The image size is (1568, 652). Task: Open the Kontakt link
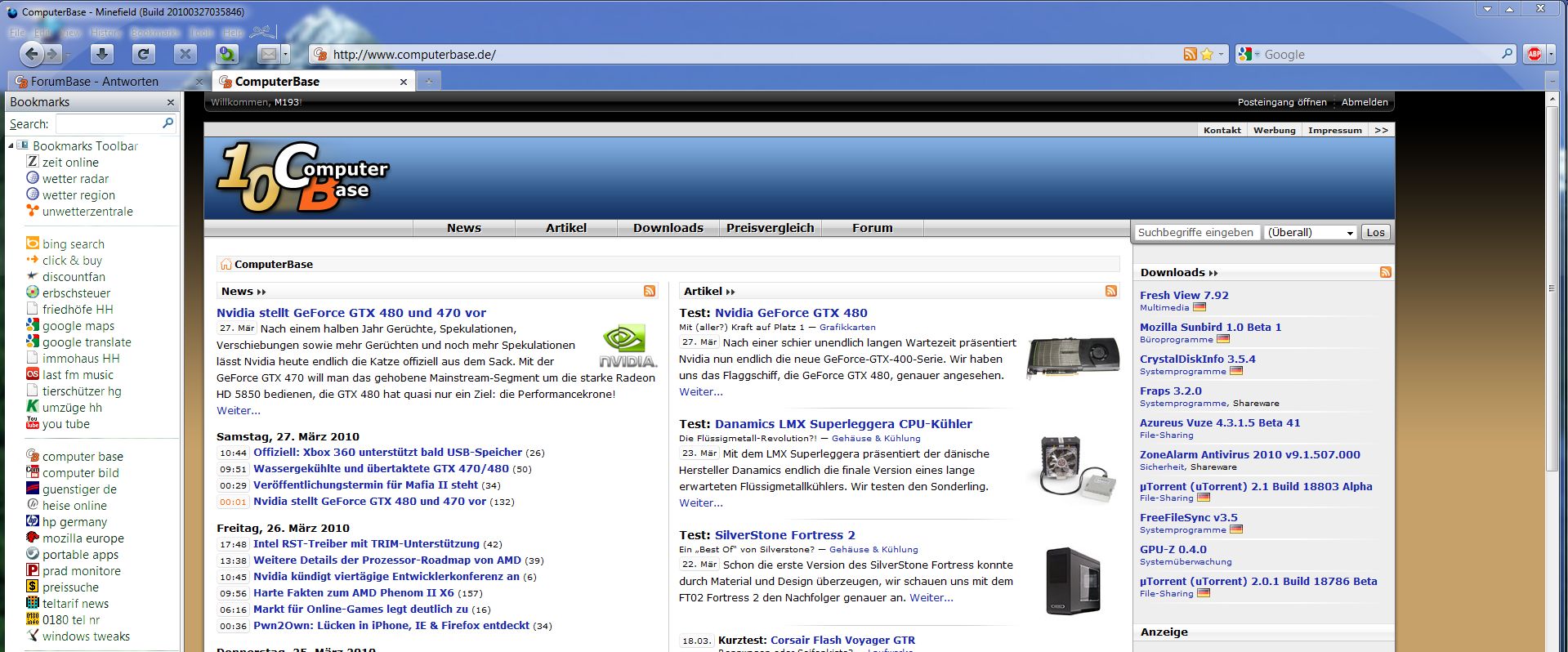(x=1222, y=130)
